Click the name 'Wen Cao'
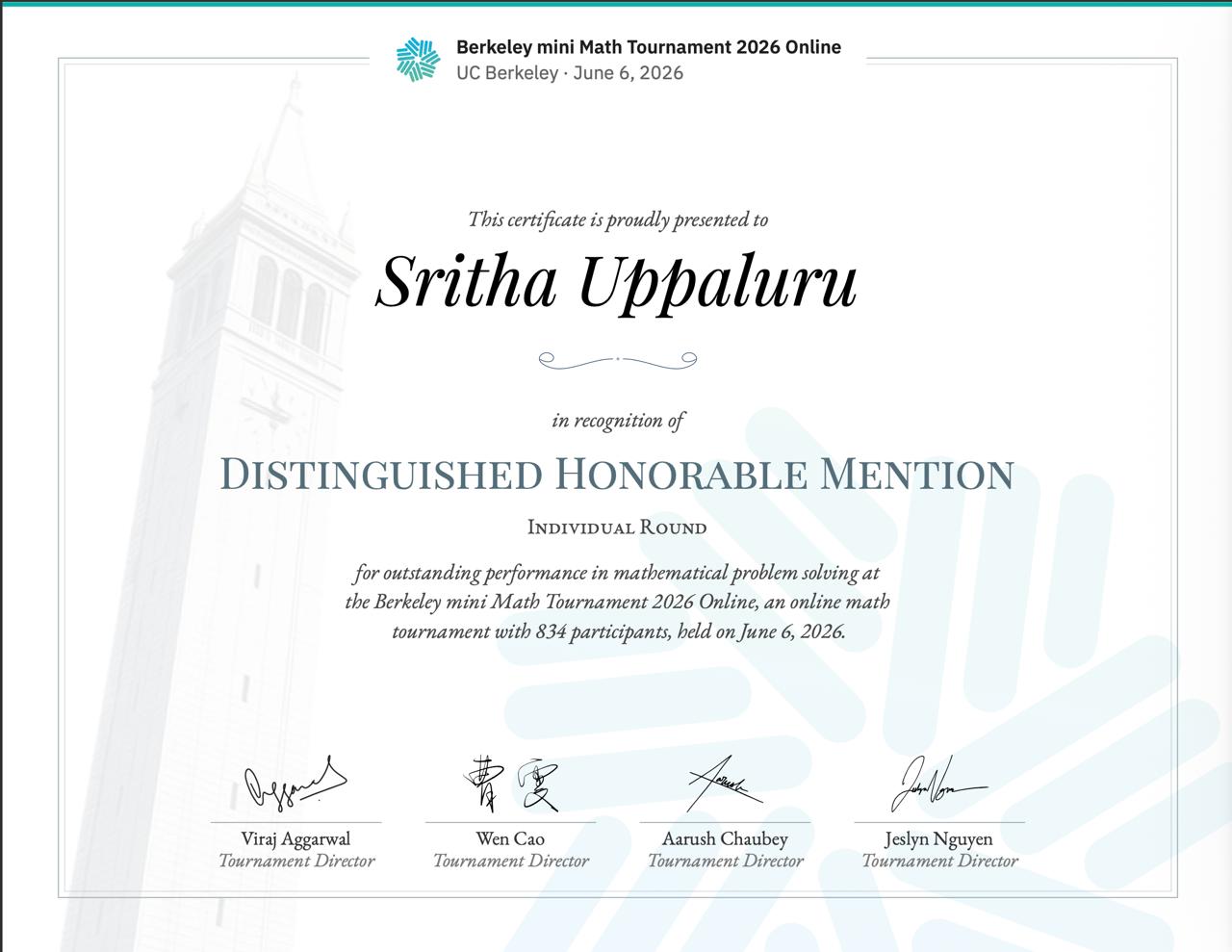 [510, 839]
